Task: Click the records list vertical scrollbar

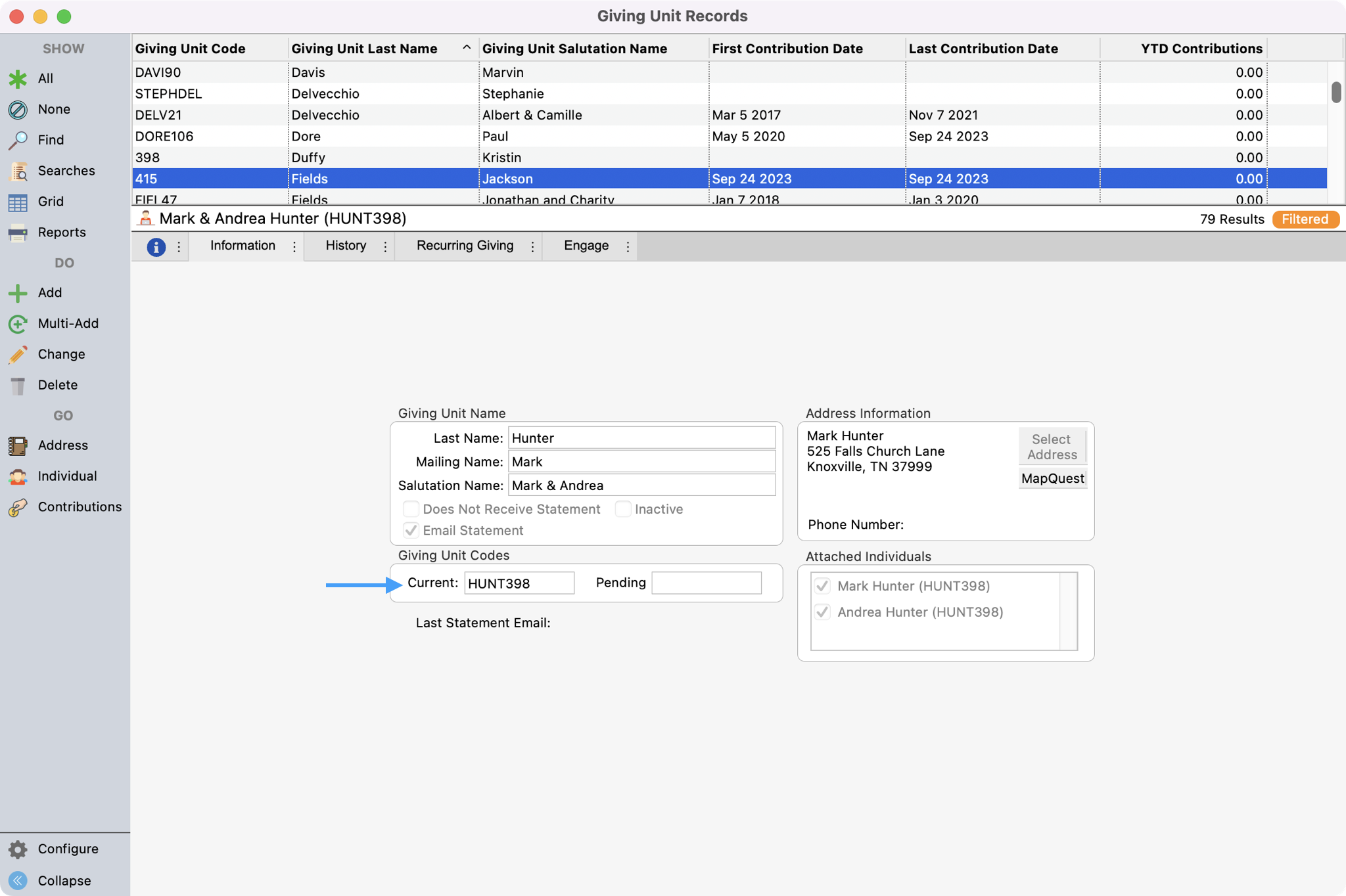Action: (x=1335, y=93)
